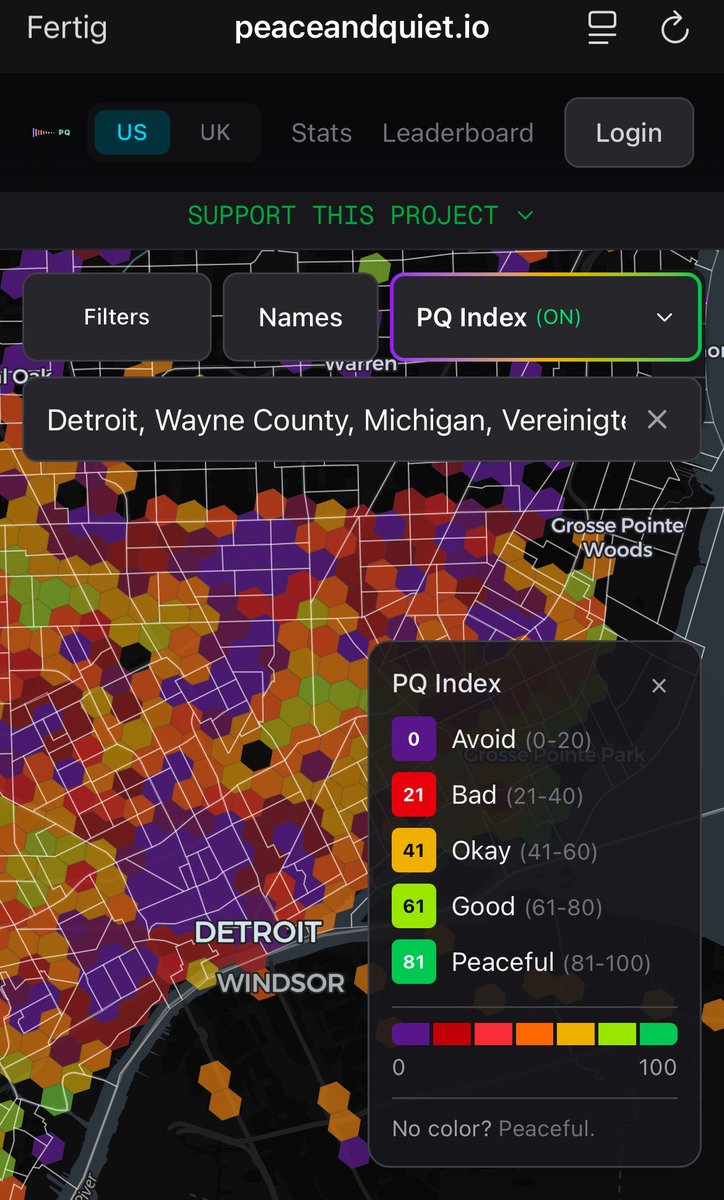The image size is (724, 1200).
Task: Click the Warren map label
Action: (x=361, y=364)
